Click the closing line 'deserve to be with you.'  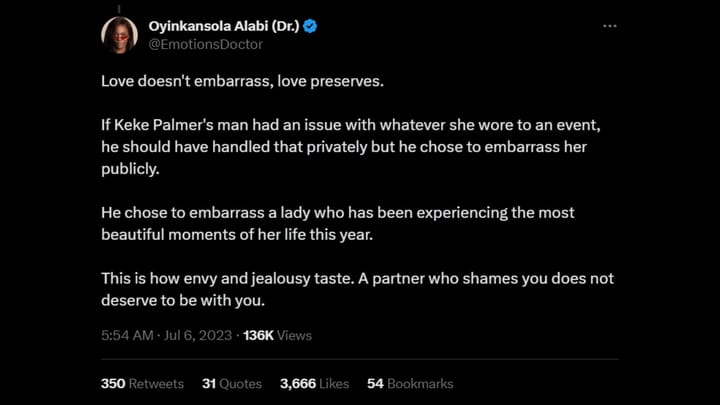click(183, 300)
